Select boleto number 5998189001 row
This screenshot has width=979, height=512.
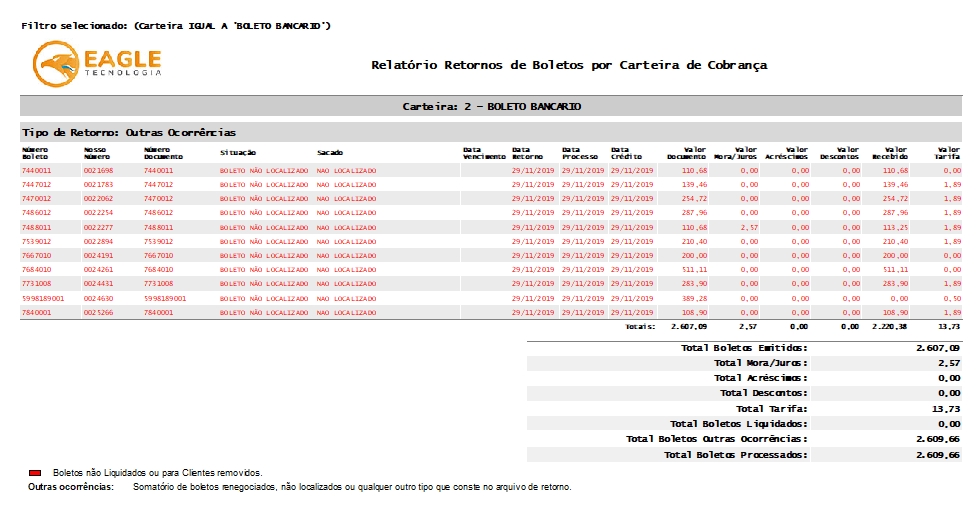pyautogui.click(x=43, y=298)
